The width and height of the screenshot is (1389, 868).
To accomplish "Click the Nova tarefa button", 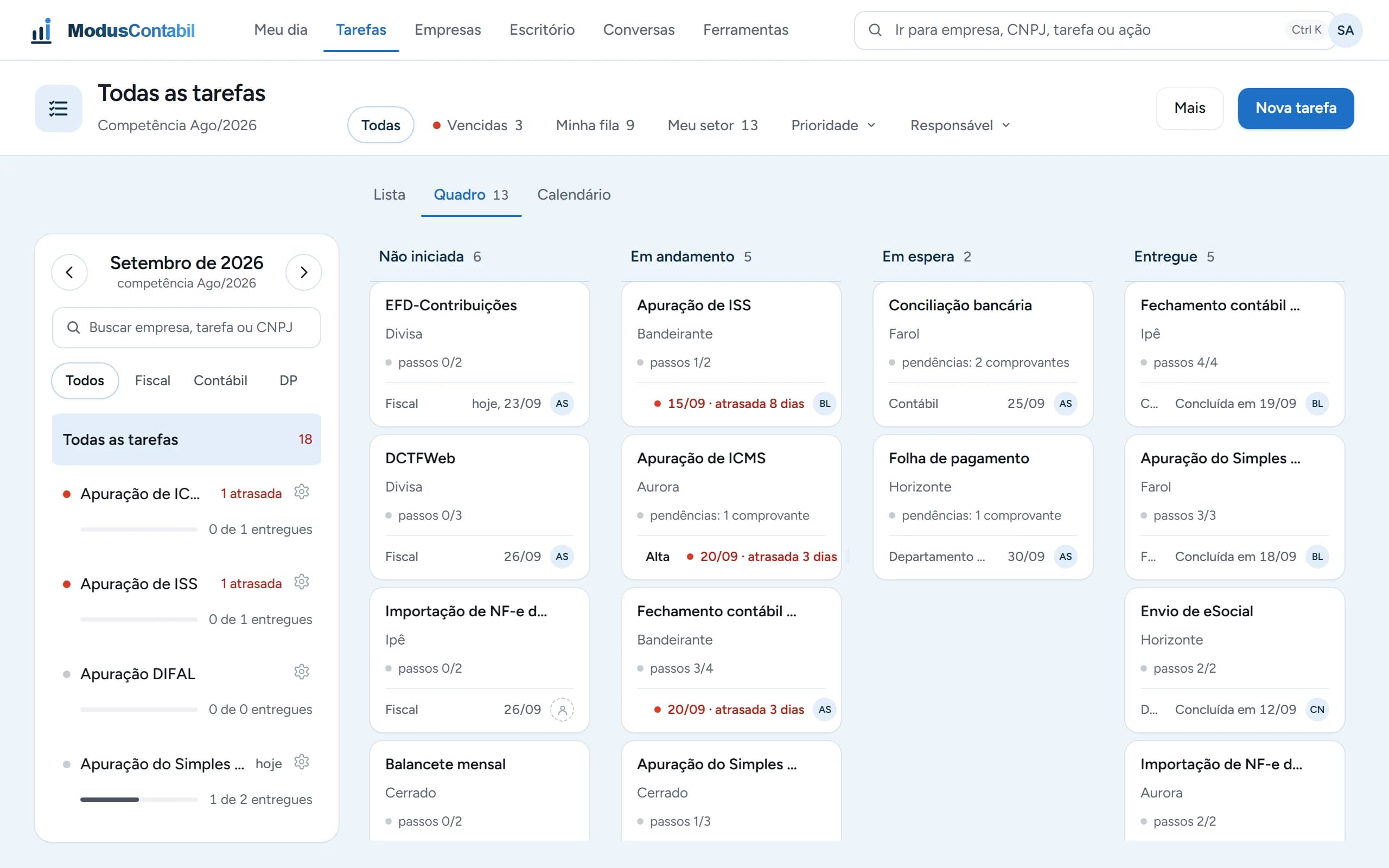I will coord(1296,108).
